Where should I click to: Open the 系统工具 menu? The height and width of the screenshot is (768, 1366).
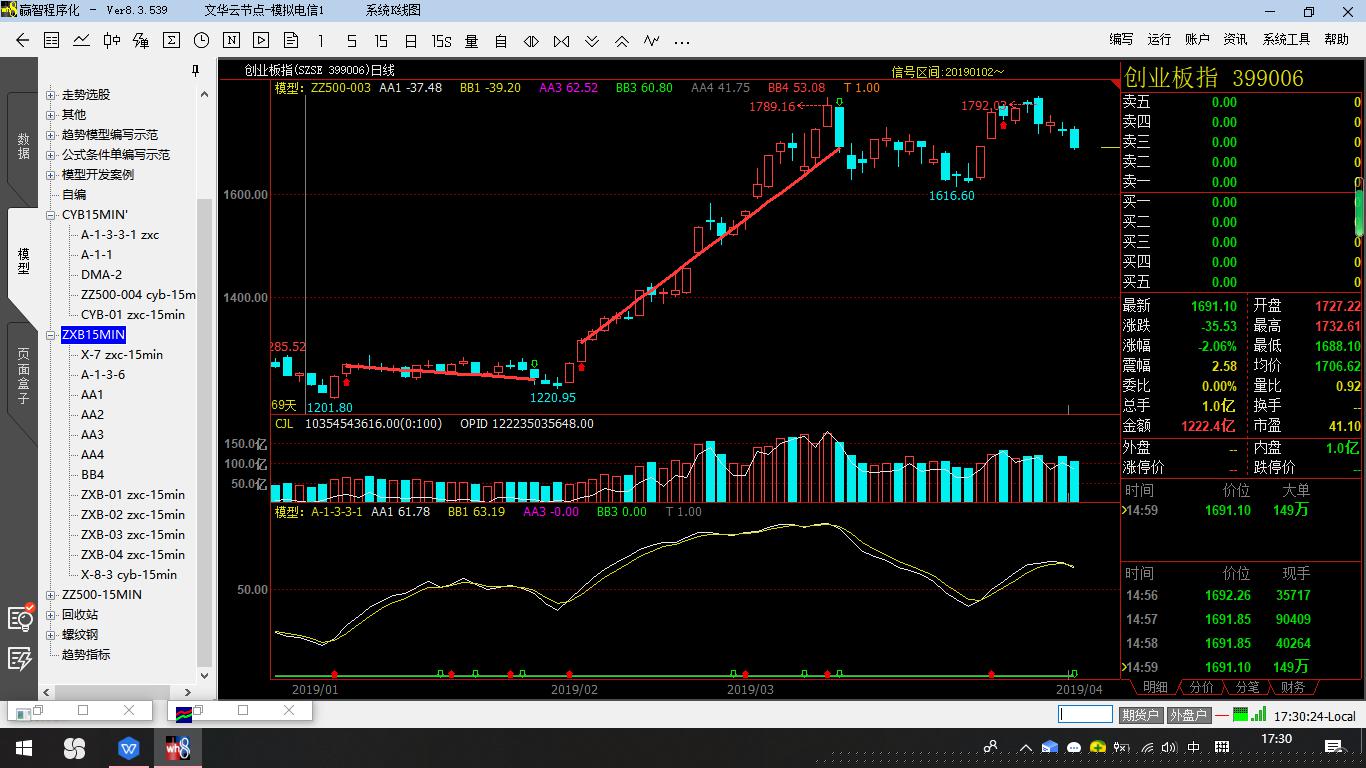(1286, 39)
